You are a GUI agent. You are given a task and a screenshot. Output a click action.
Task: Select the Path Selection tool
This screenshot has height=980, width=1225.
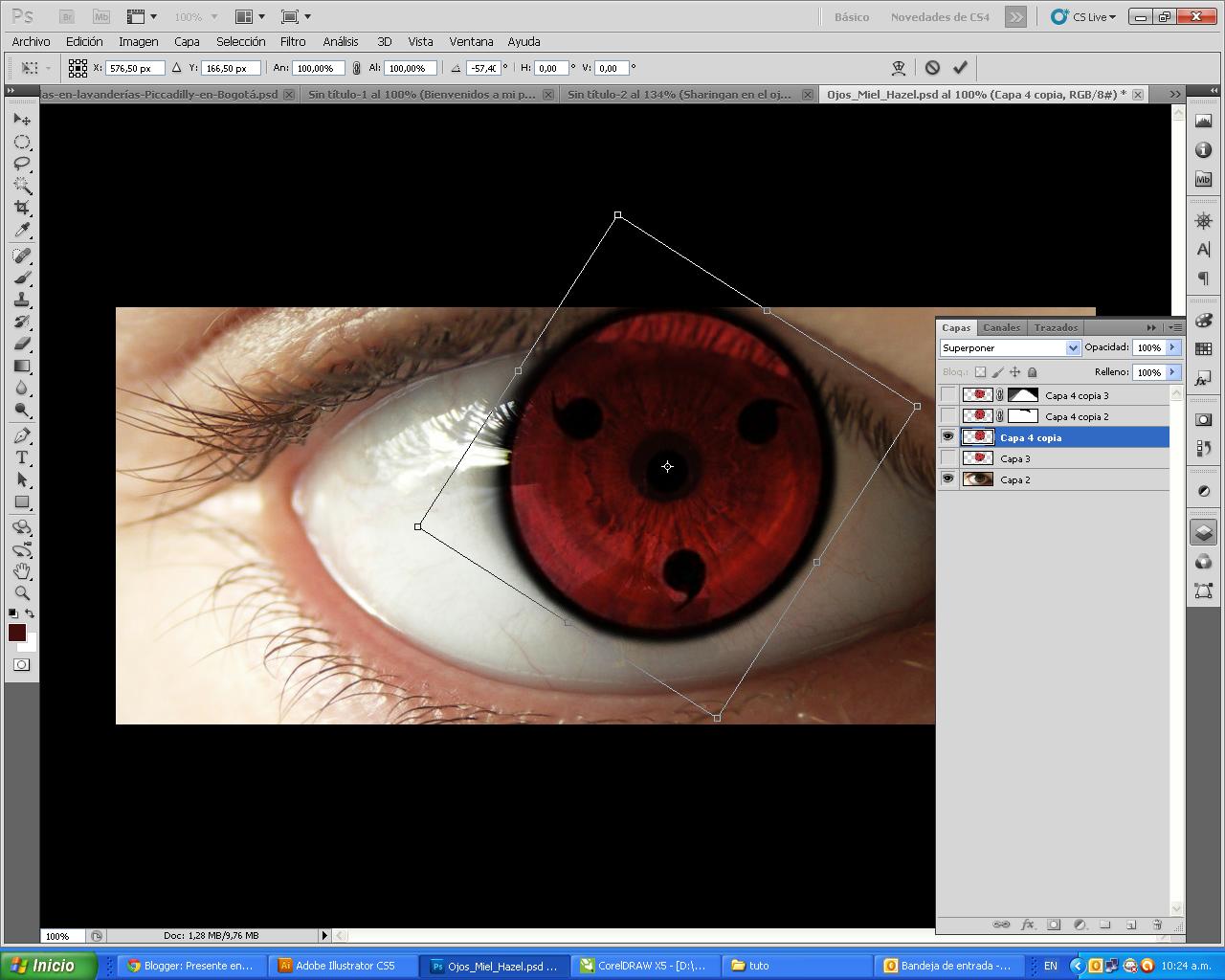pos(22,479)
